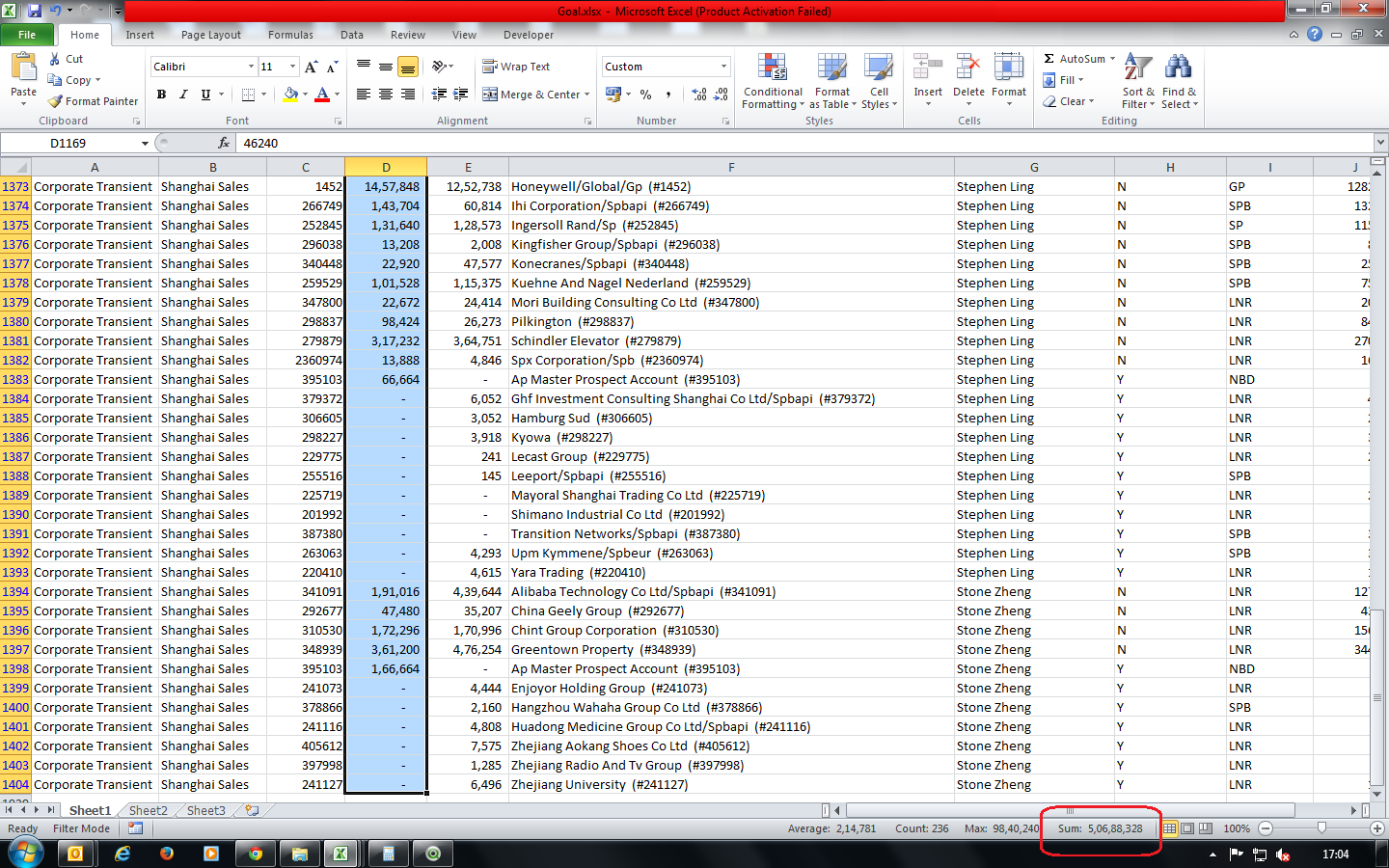
Task: Toggle Italic formatting
Action: tap(183, 95)
